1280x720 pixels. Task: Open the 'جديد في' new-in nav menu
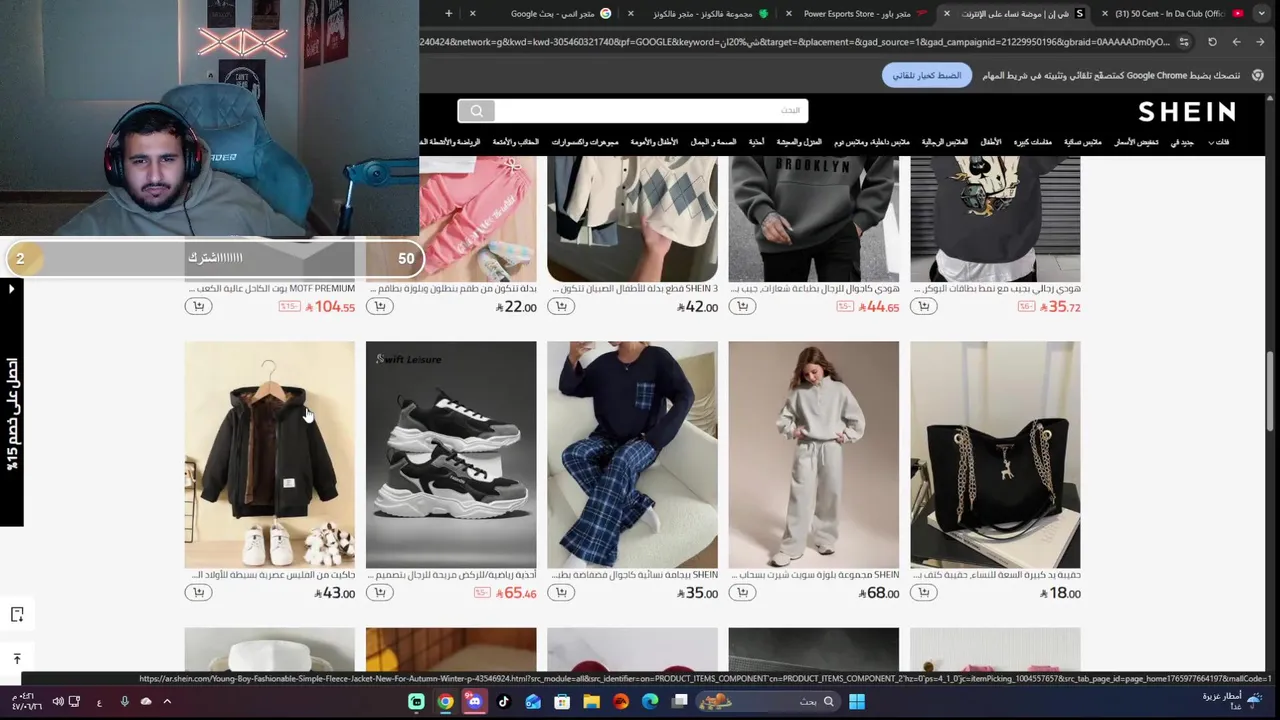(x=1182, y=142)
